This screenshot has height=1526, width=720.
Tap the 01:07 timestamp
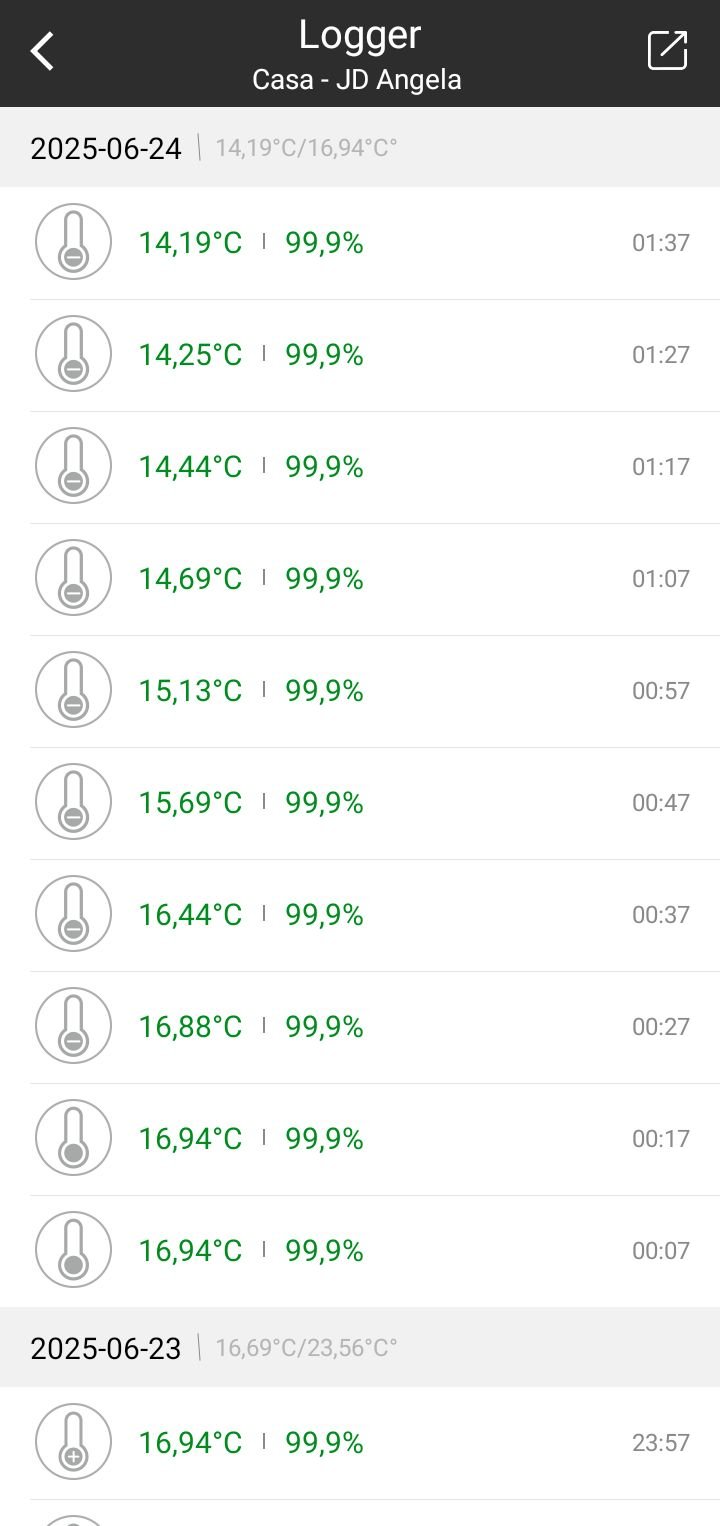click(x=660, y=579)
